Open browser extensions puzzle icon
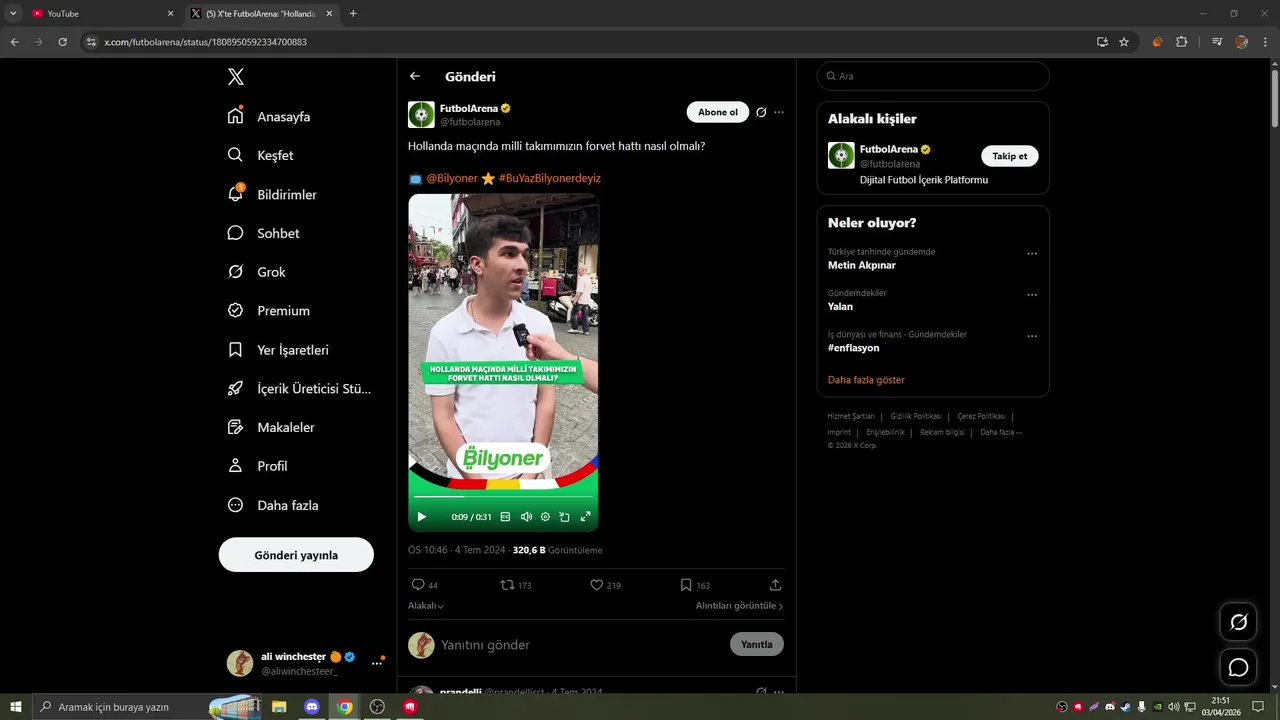The width and height of the screenshot is (1280, 720). [x=1181, y=42]
